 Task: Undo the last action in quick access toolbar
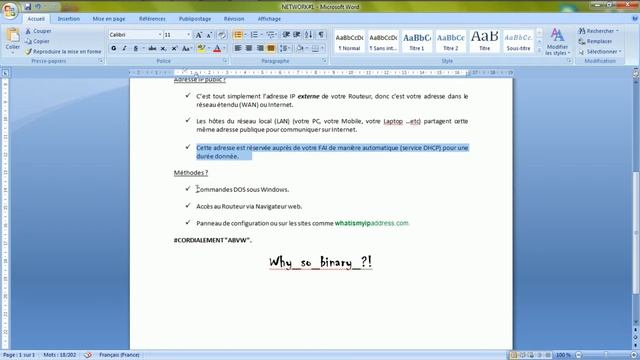point(38,7)
